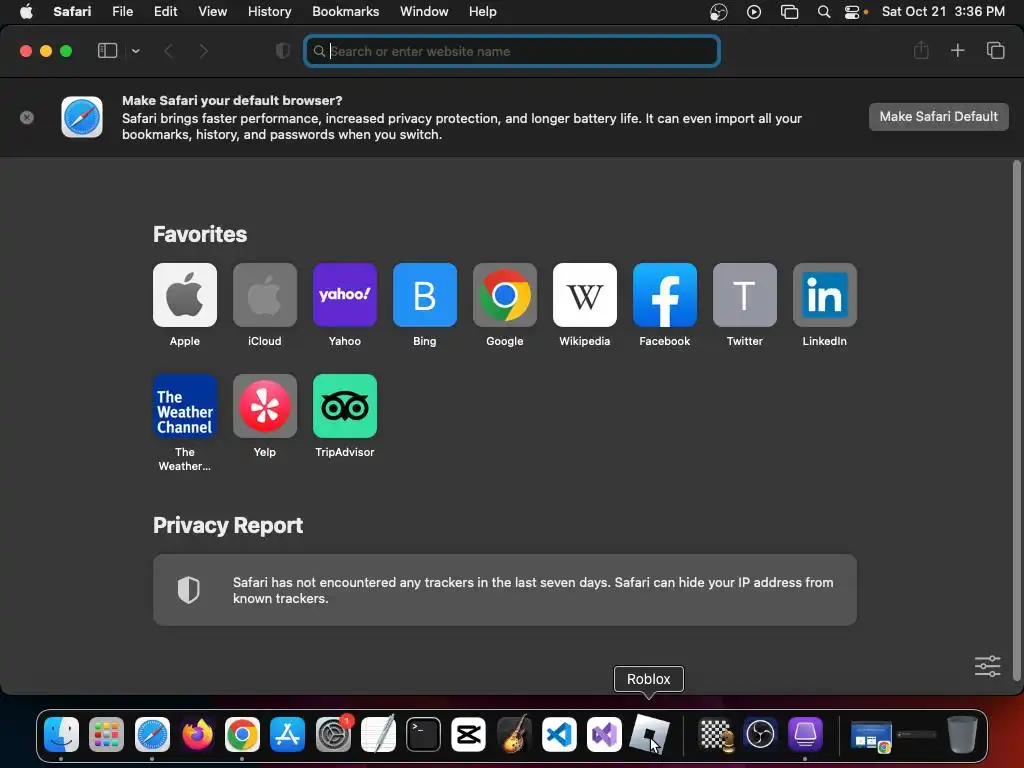Open TextEdit from the Dock

point(378,734)
